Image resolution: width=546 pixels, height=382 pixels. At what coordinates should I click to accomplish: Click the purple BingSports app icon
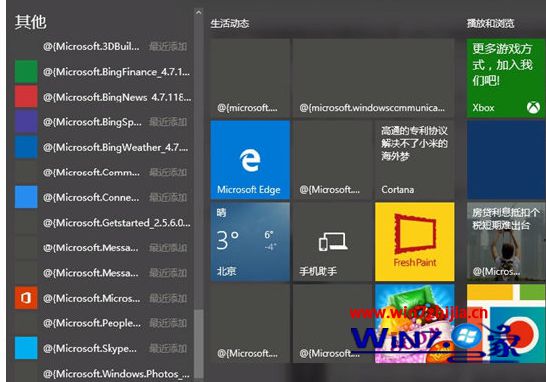[26, 122]
